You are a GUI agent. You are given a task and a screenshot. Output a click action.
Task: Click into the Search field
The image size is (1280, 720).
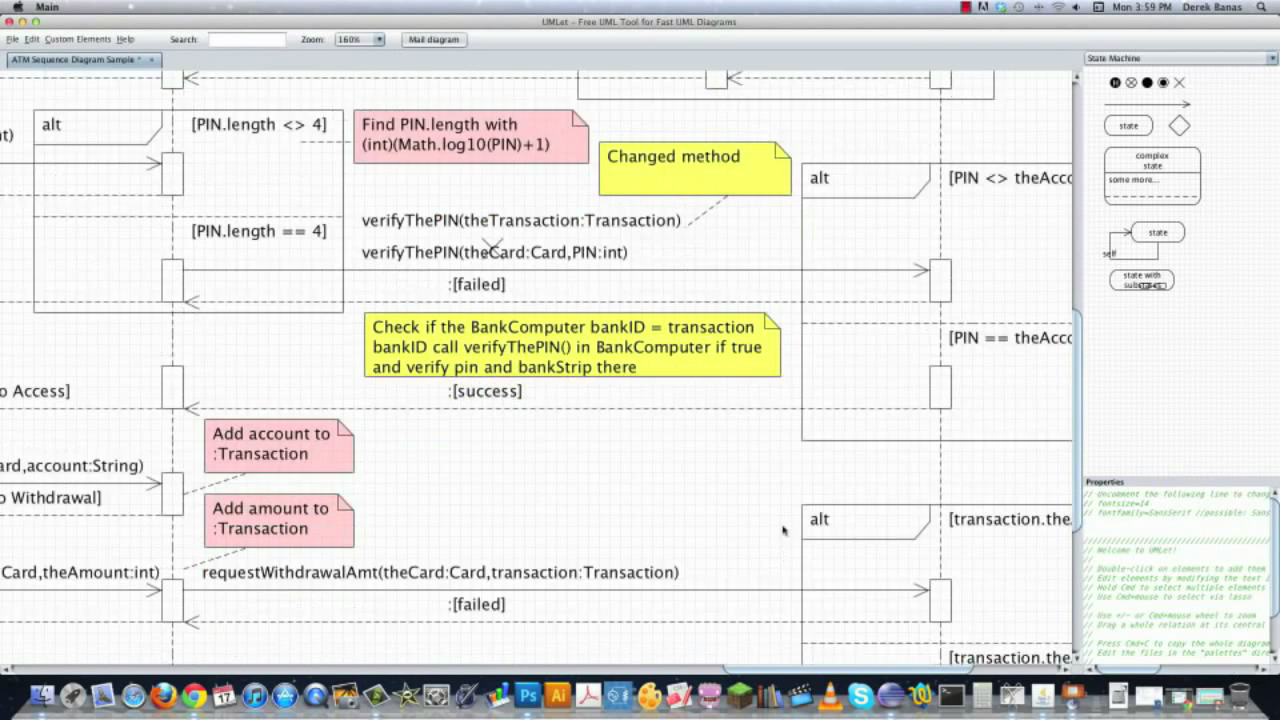click(247, 40)
